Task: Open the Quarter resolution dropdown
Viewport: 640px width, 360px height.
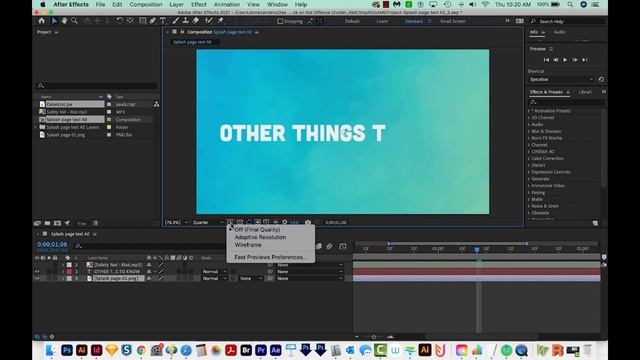Action: tap(208, 222)
